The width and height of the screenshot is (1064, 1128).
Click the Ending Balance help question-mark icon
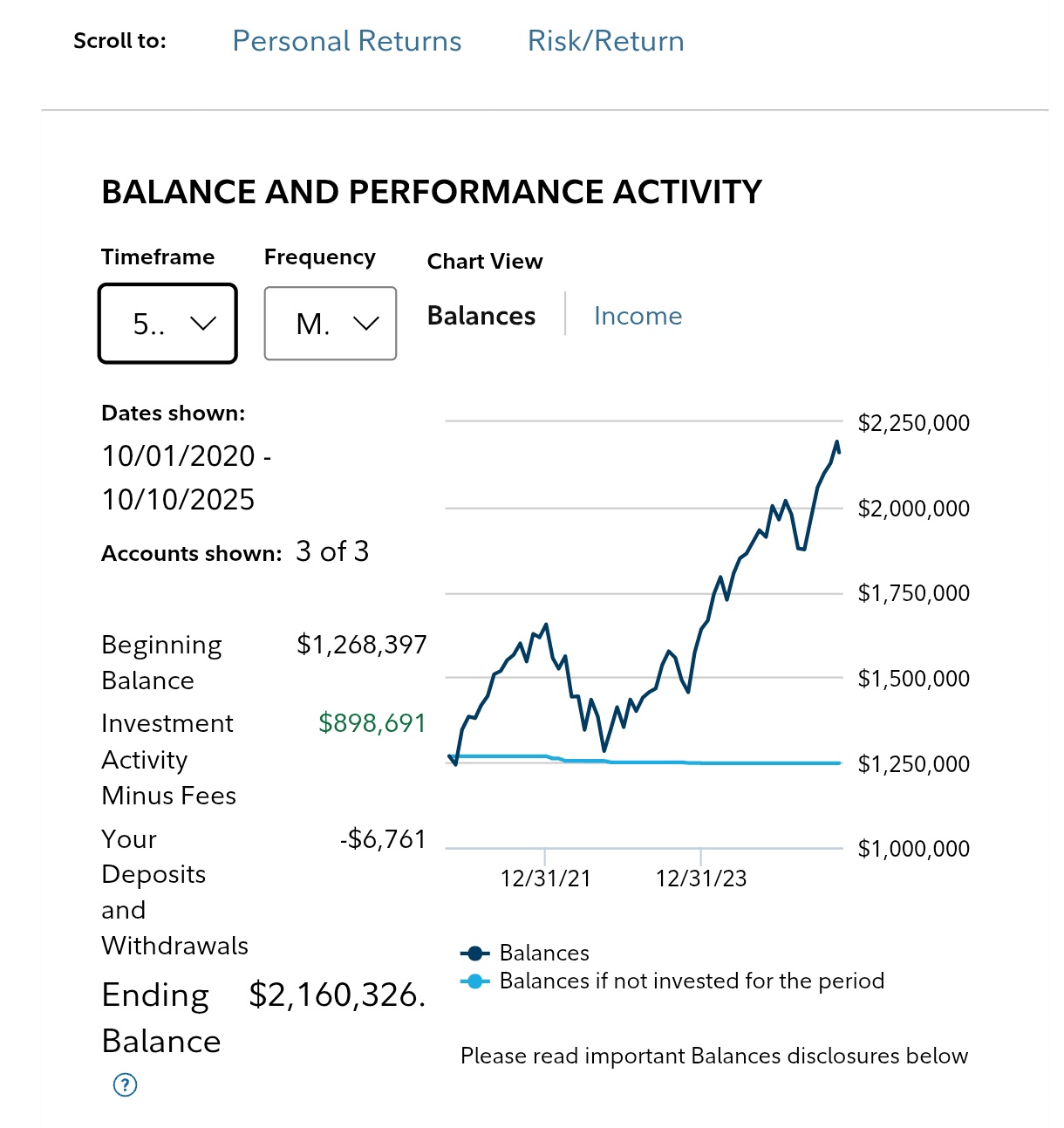pyautogui.click(x=126, y=1084)
